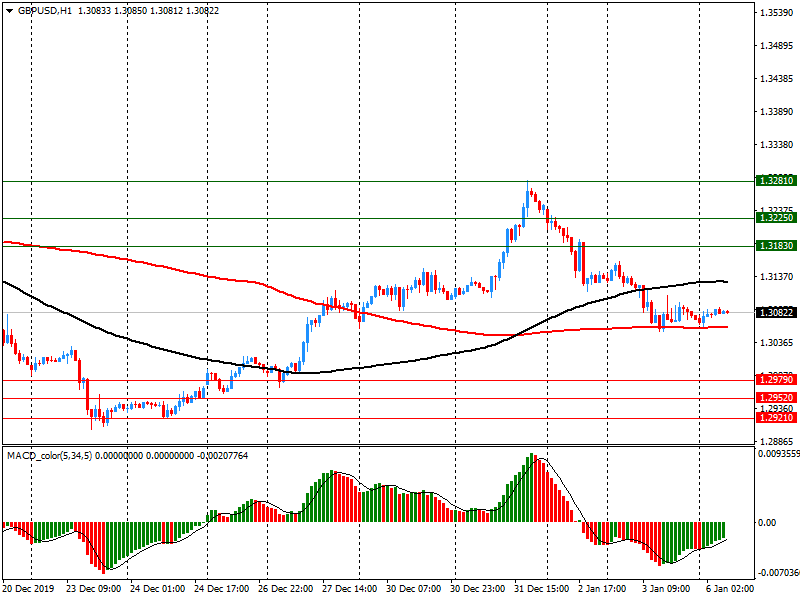Viewport: 800px width, 600px height.
Task: Click the 2 Jan 17:00 time label
Action: [602, 589]
